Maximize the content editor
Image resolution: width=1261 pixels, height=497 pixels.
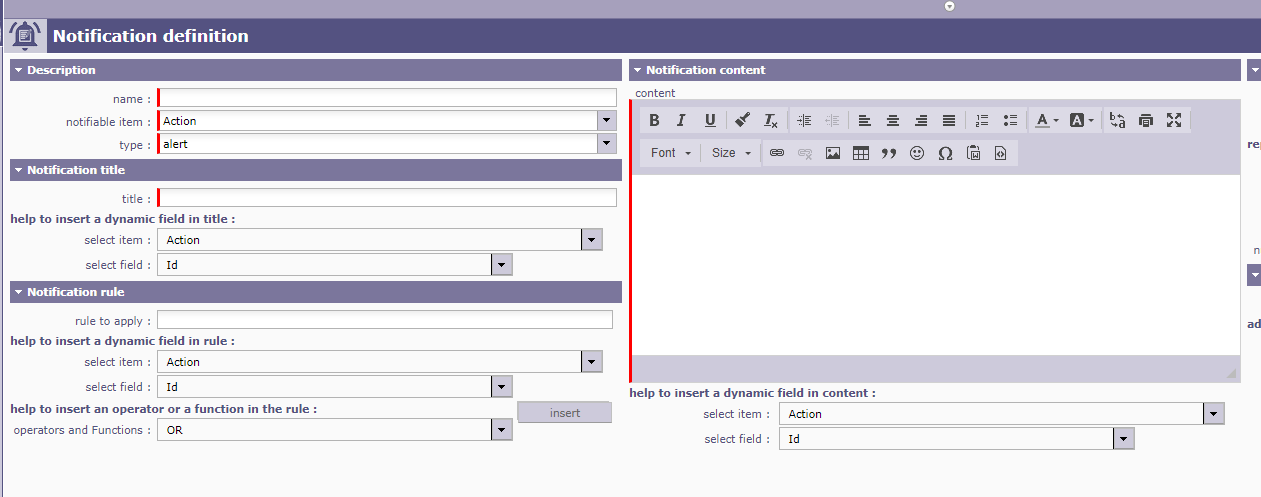pos(1174,120)
